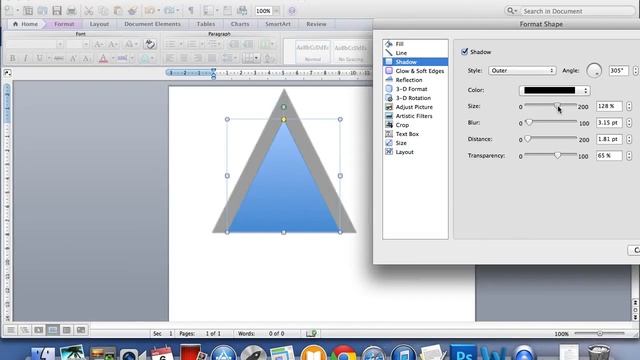Click the Format Painter brush icon
Image resolution: width=640 pixels, height=360 pixels.
coord(132,11)
